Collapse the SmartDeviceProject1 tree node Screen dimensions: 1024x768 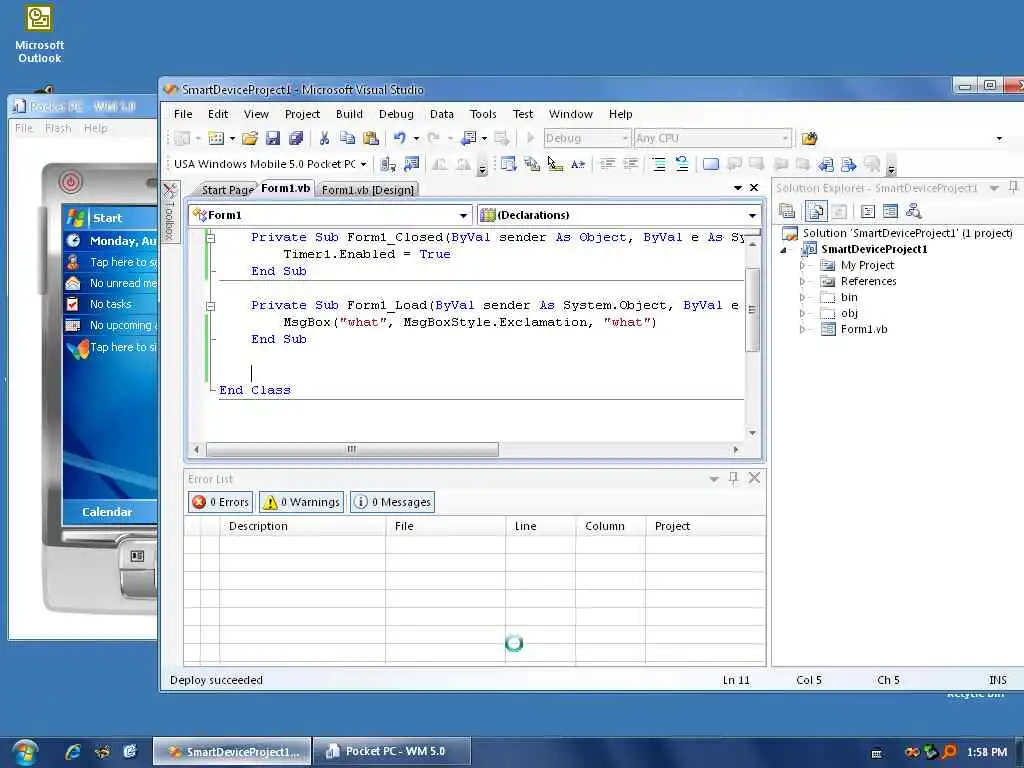784,249
